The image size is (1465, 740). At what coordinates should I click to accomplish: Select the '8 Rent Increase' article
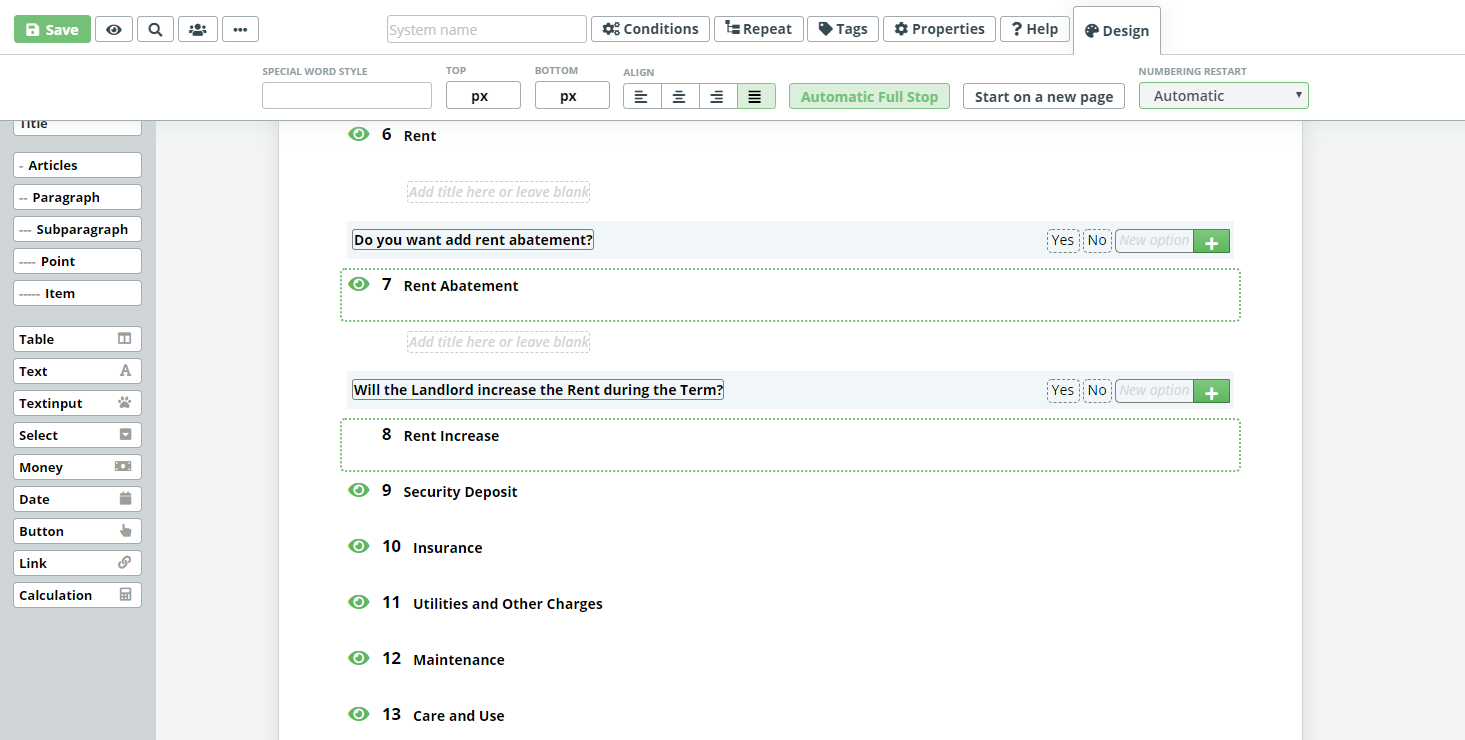tap(790, 445)
